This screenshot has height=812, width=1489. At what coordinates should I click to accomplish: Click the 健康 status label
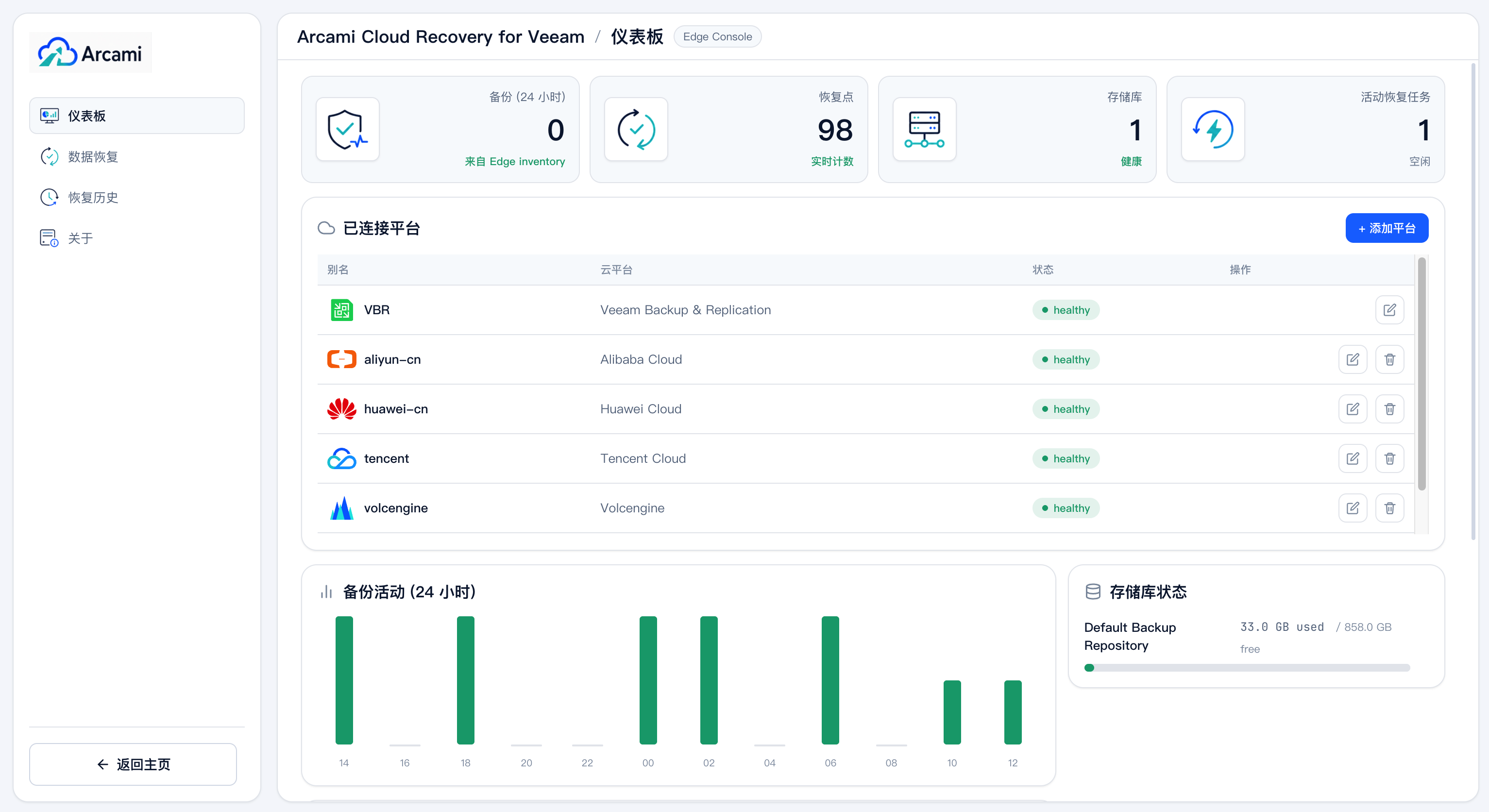1131,161
